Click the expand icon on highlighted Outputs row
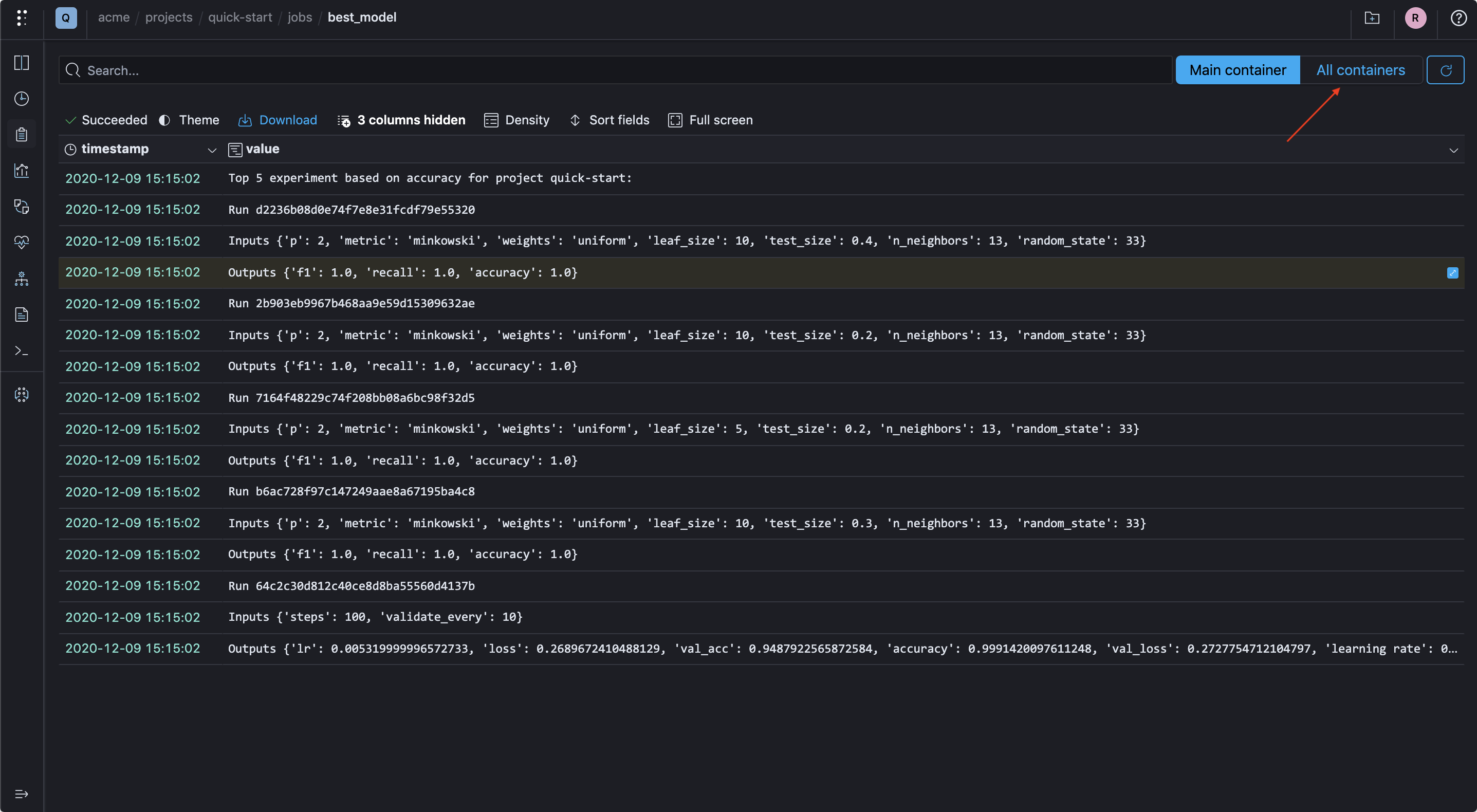This screenshot has width=1477, height=812. coord(1452,273)
